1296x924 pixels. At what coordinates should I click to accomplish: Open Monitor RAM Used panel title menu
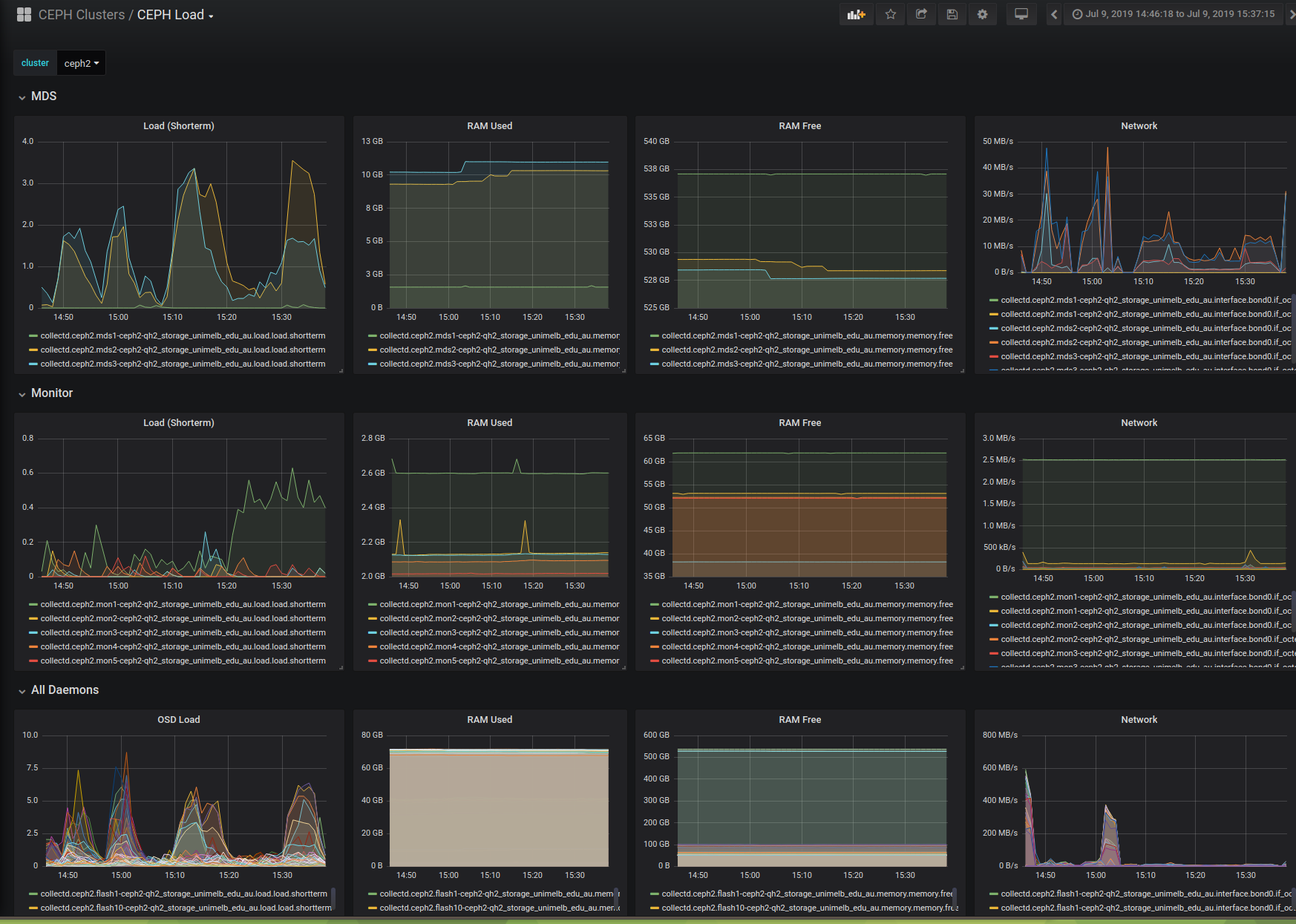[490, 423]
